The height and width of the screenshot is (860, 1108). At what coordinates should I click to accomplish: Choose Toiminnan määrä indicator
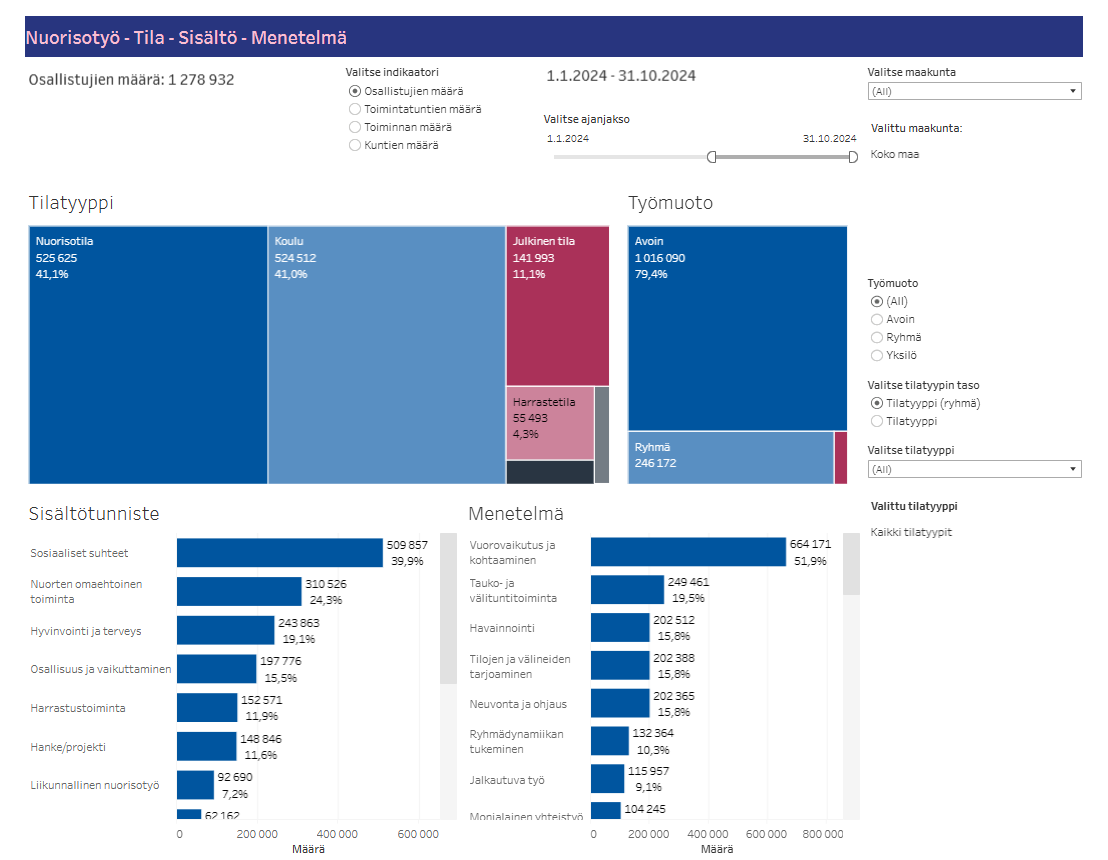(x=355, y=127)
